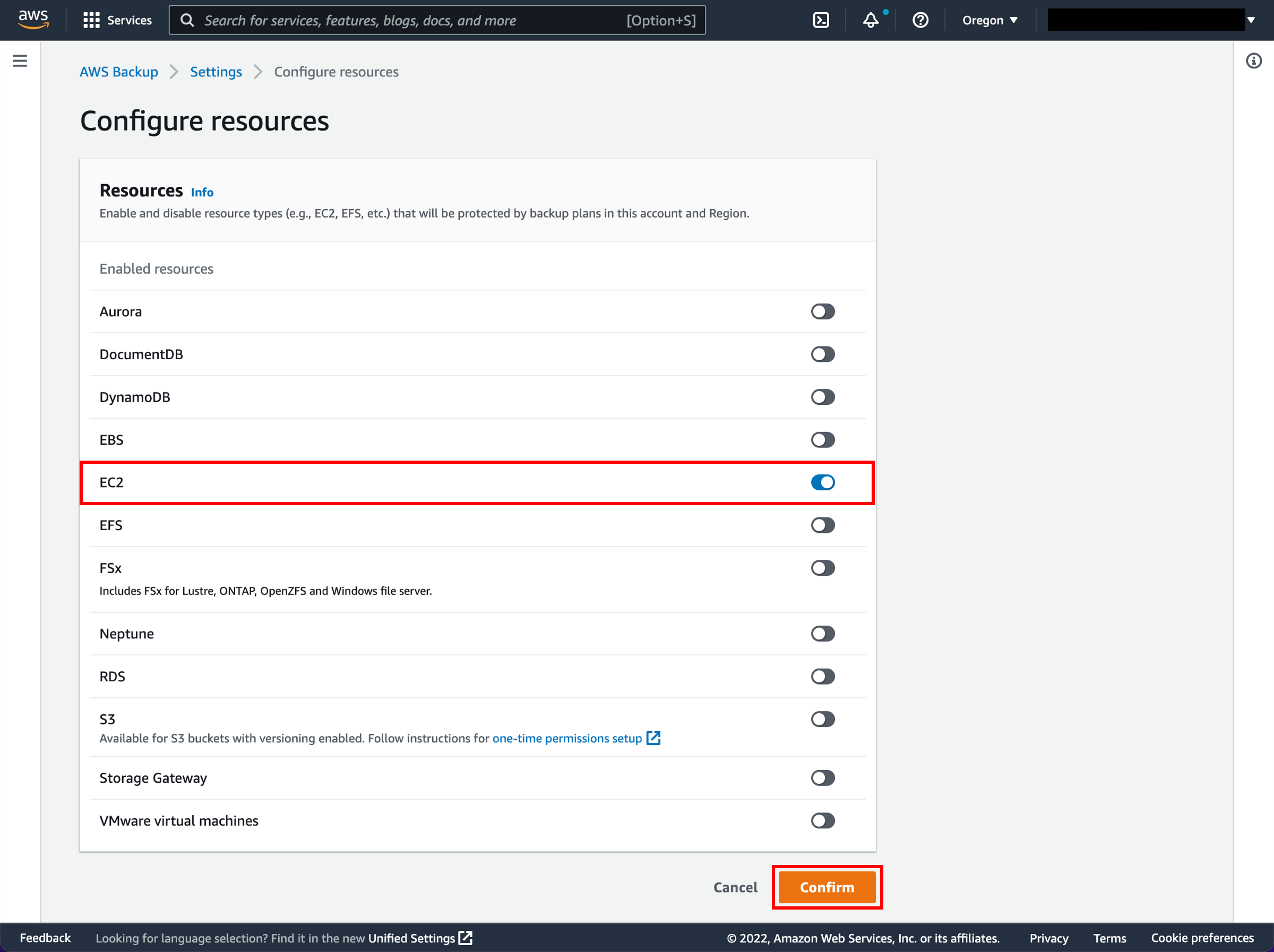The height and width of the screenshot is (952, 1274).
Task: Enable the EBS toggle
Action: click(822, 439)
